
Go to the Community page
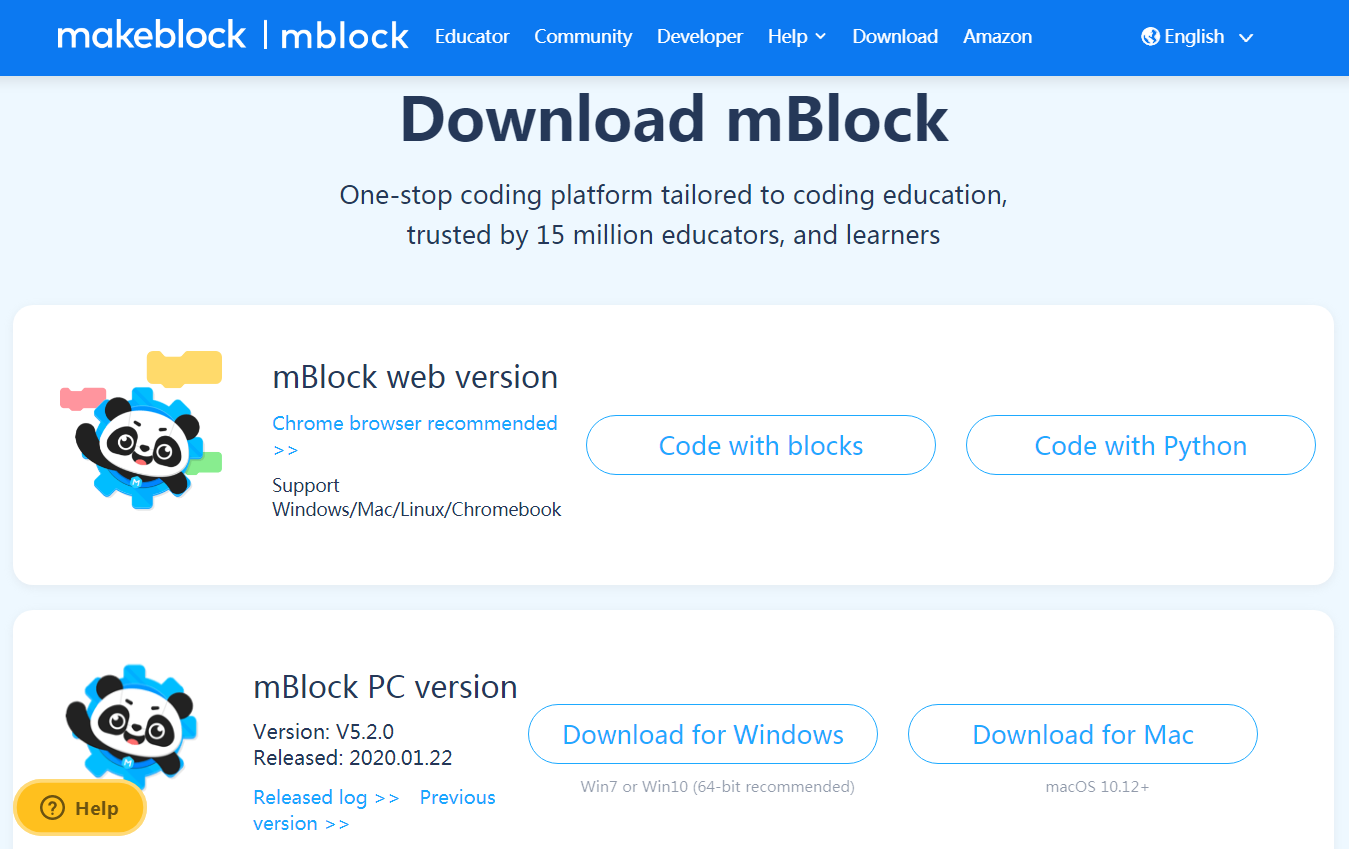point(583,37)
